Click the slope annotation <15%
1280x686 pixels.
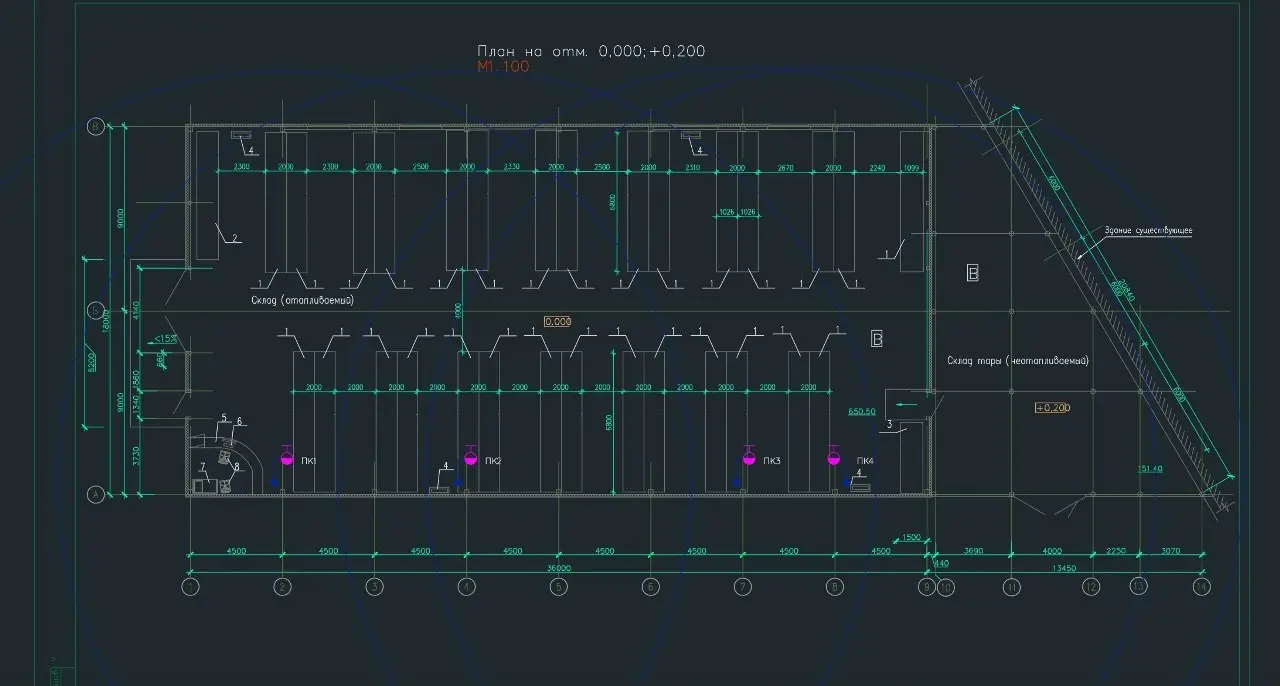point(166,339)
